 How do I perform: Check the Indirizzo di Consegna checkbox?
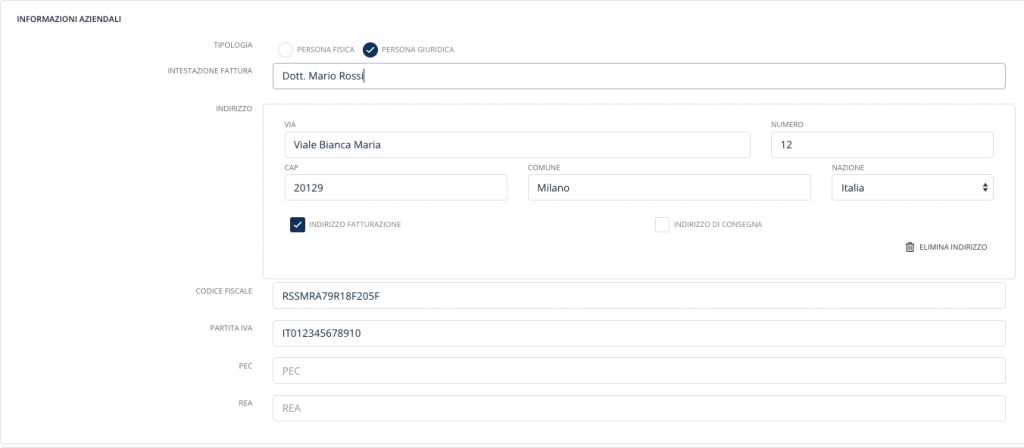(662, 225)
